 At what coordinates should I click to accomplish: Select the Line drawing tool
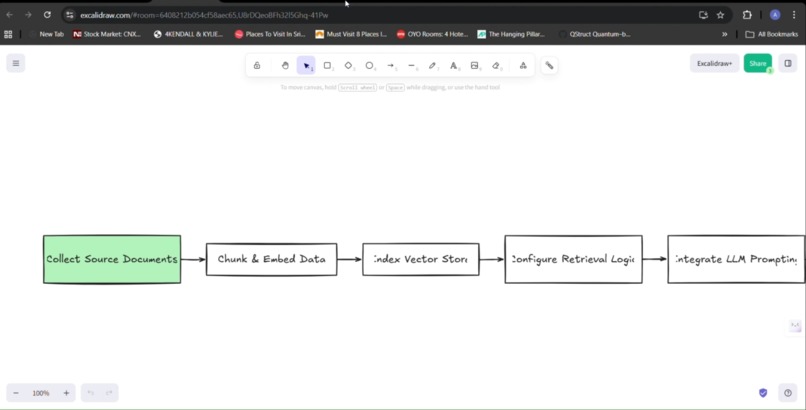(412, 65)
